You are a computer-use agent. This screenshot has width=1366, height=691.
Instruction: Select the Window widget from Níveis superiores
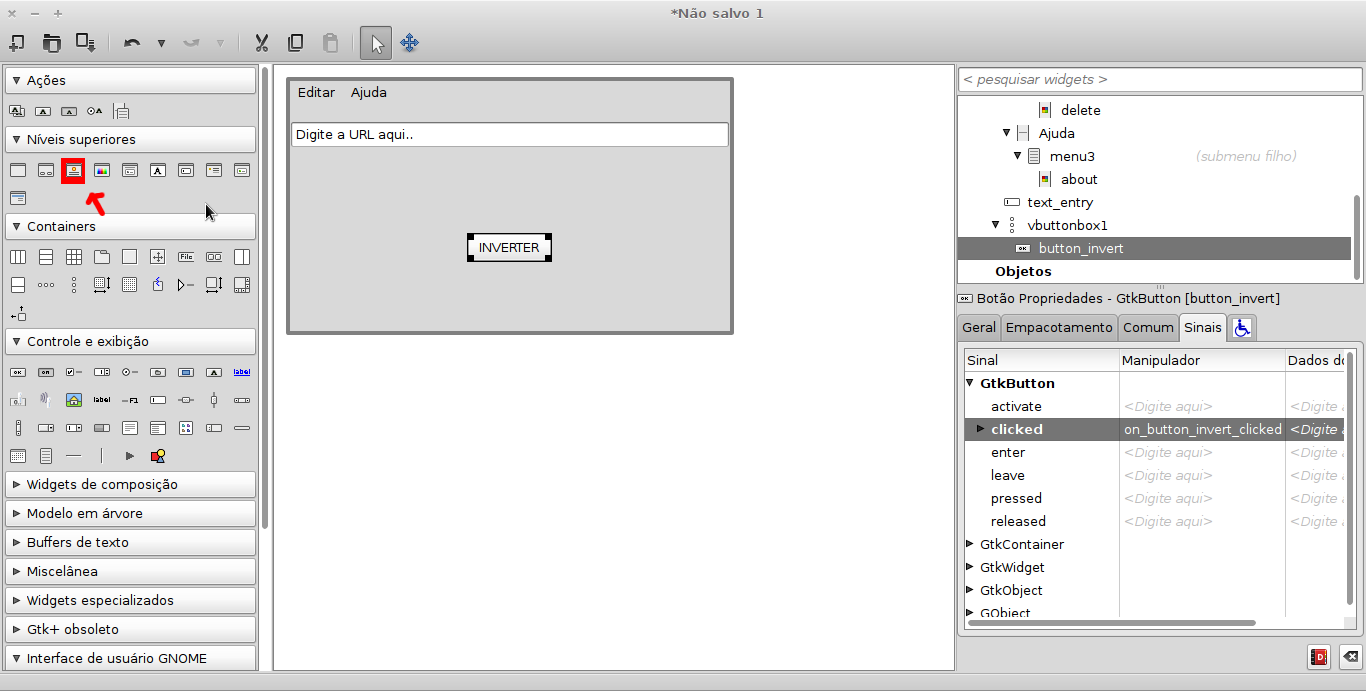pos(17,170)
